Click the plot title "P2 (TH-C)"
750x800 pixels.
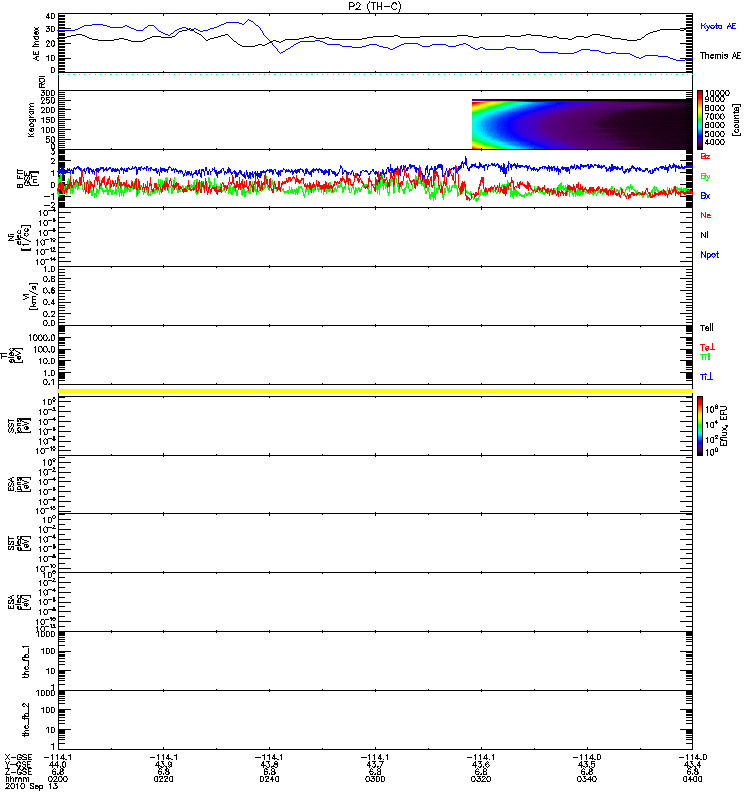(x=374, y=6)
